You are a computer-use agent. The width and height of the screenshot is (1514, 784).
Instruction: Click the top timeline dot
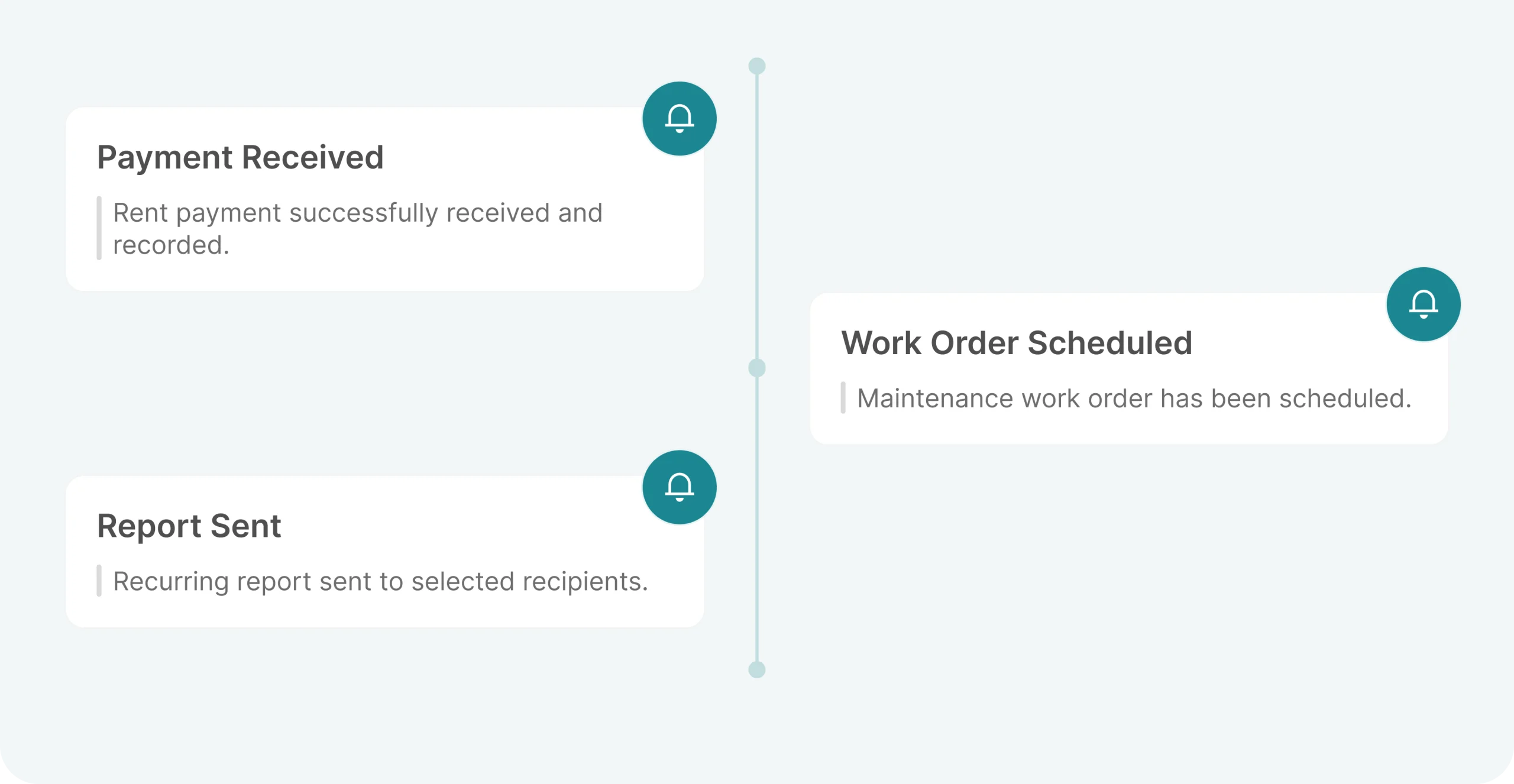coord(757,66)
